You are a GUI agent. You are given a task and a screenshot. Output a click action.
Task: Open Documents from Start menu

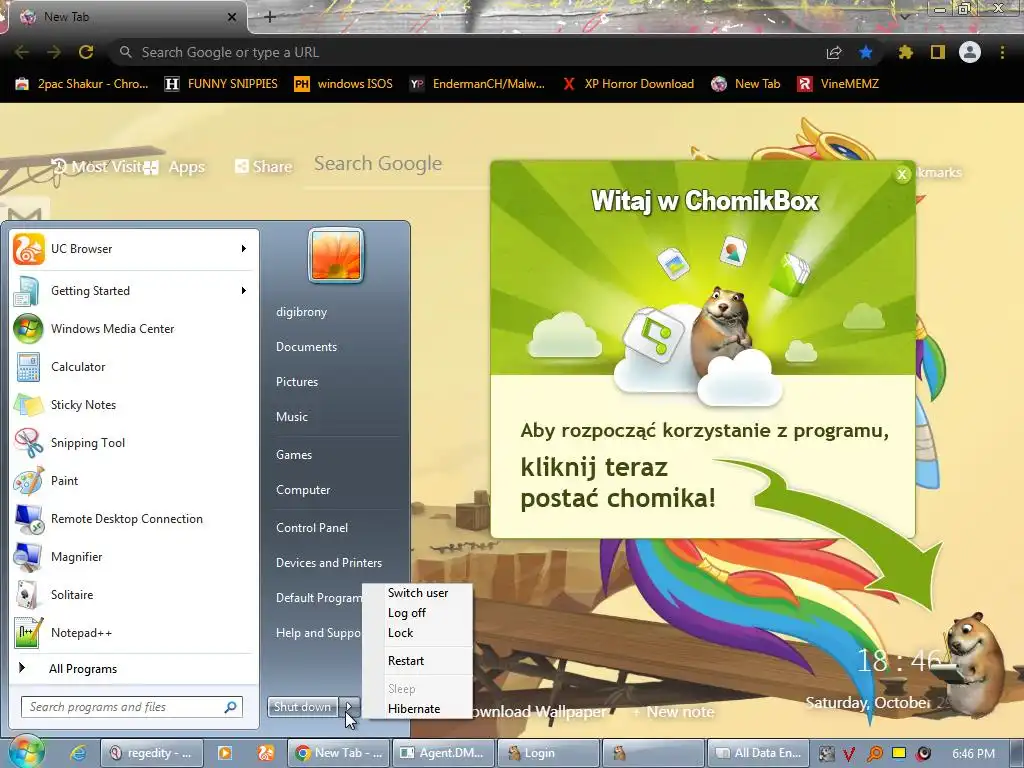point(306,347)
